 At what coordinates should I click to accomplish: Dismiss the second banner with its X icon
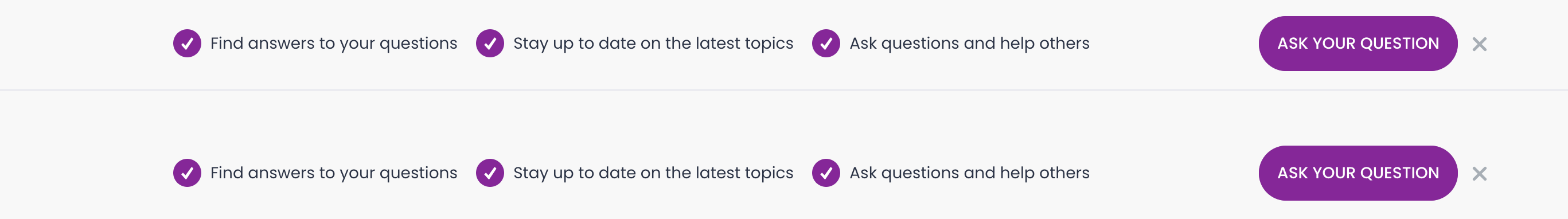click(1480, 173)
